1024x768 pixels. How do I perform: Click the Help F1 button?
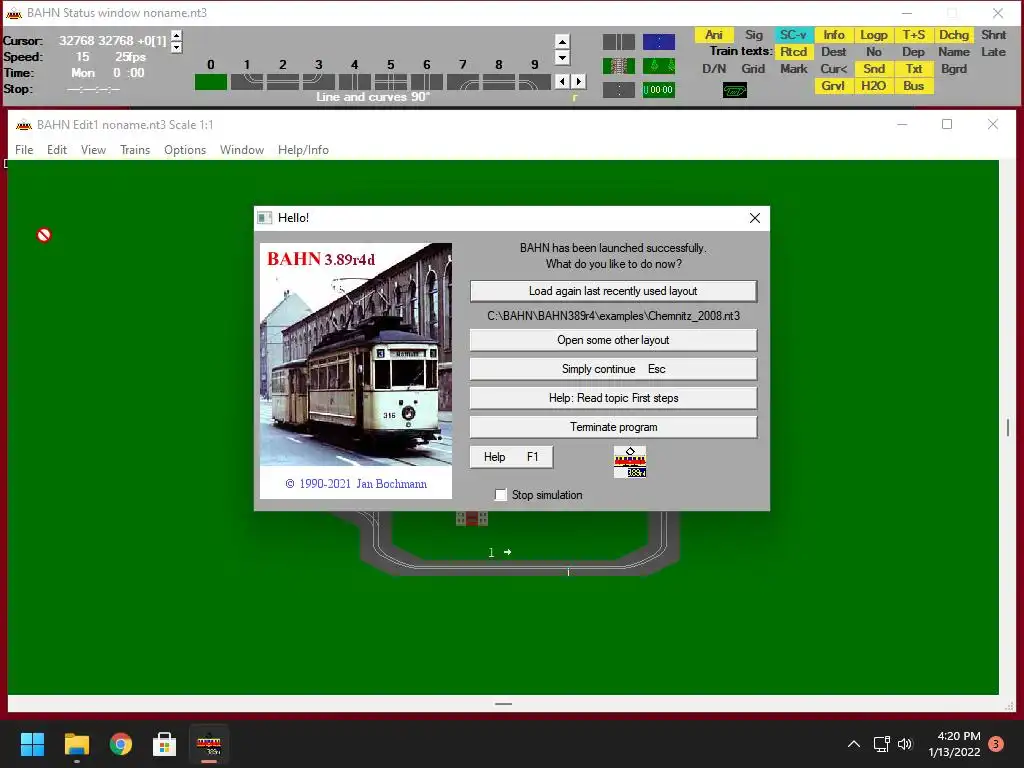point(511,457)
